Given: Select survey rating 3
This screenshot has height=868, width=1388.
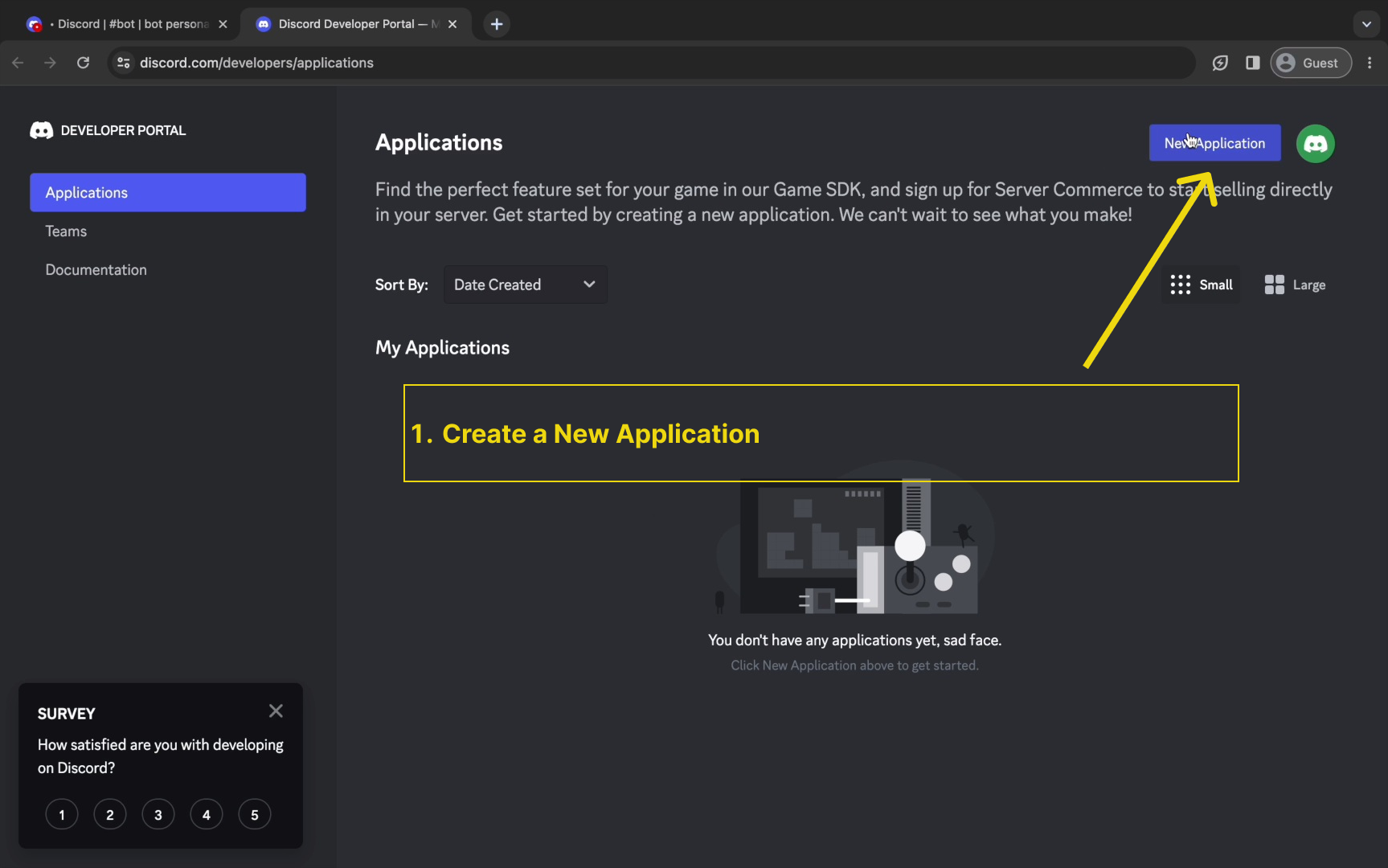Looking at the screenshot, I should (158, 815).
